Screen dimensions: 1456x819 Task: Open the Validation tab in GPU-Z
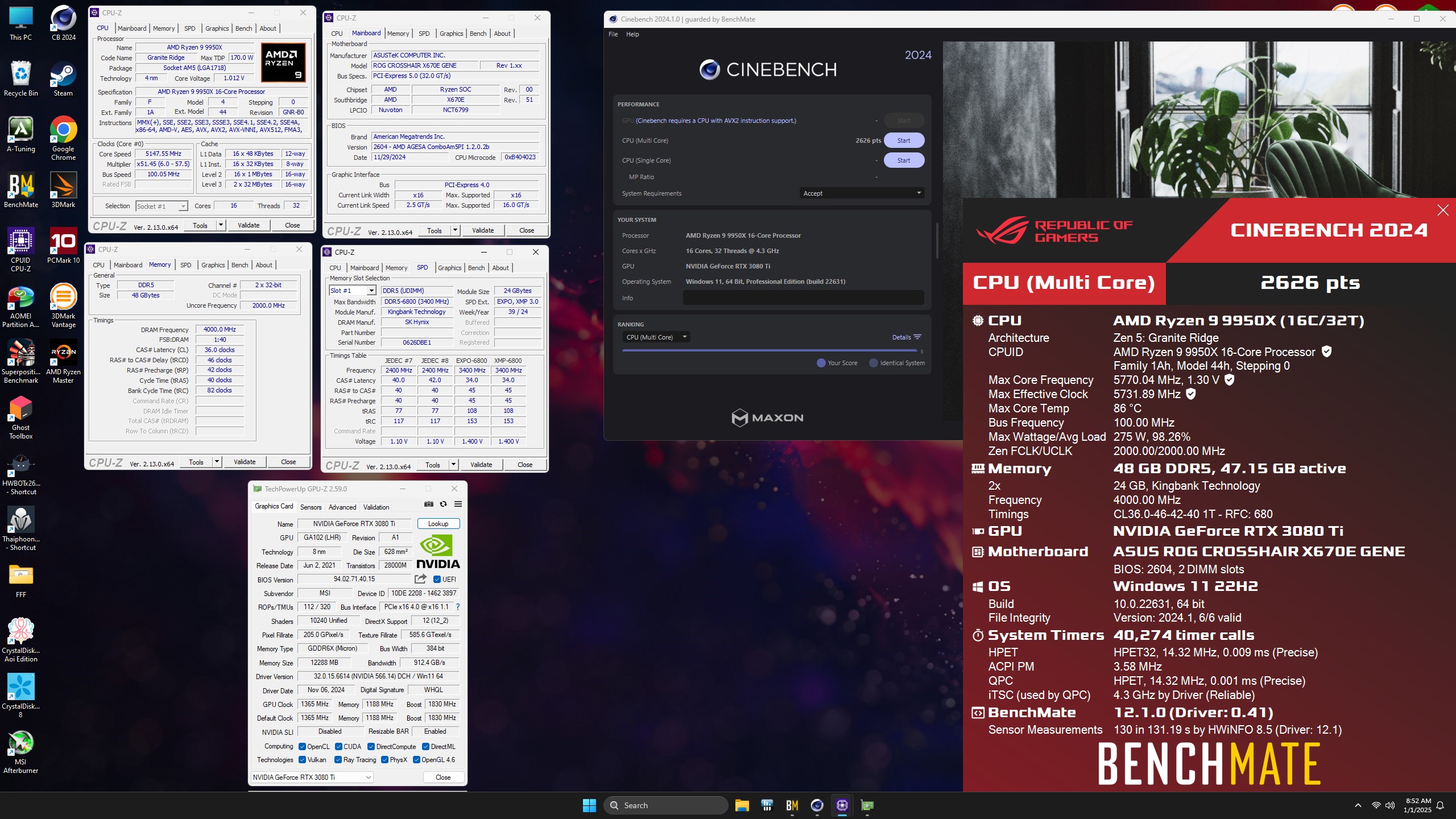(x=377, y=507)
